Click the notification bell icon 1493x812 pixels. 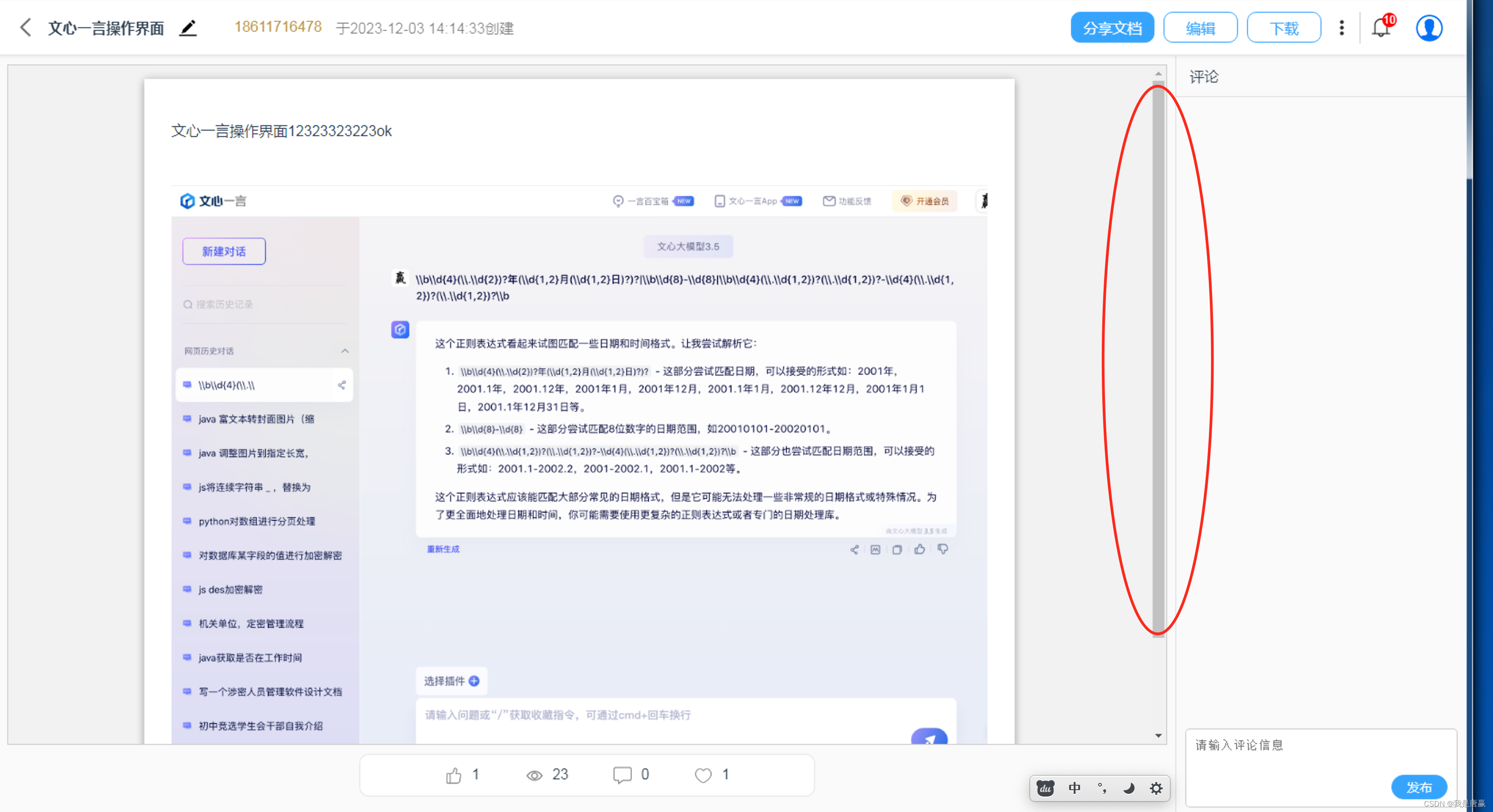coord(1381,27)
